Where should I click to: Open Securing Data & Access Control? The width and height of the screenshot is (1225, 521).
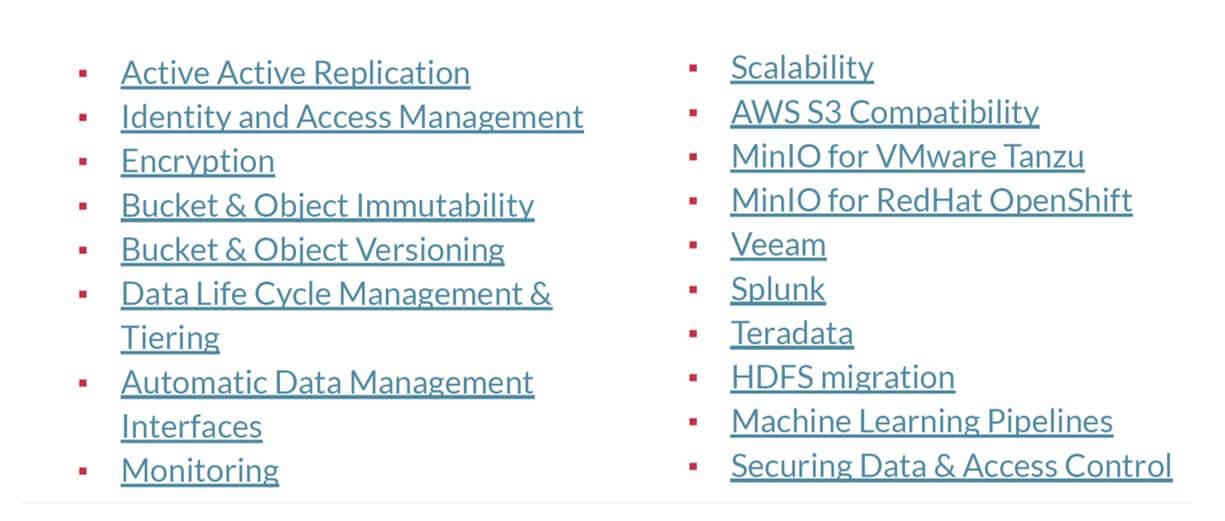pos(951,465)
